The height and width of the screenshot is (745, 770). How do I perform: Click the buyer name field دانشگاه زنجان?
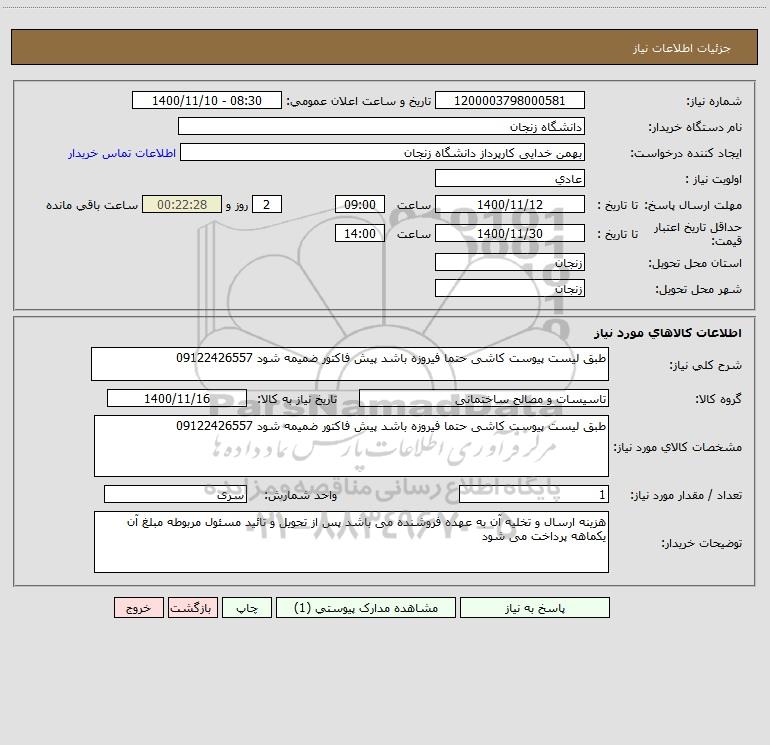click(x=381, y=126)
